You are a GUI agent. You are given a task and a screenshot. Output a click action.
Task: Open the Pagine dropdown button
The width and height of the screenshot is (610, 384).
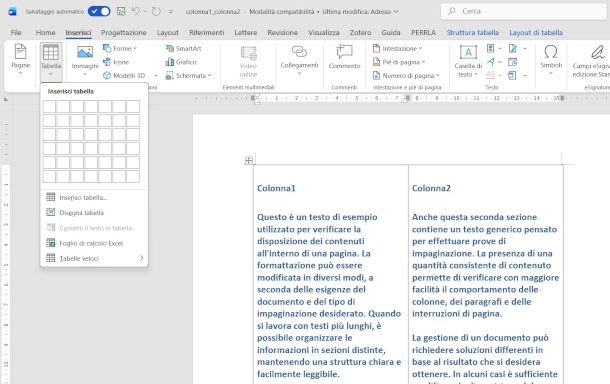pos(21,60)
